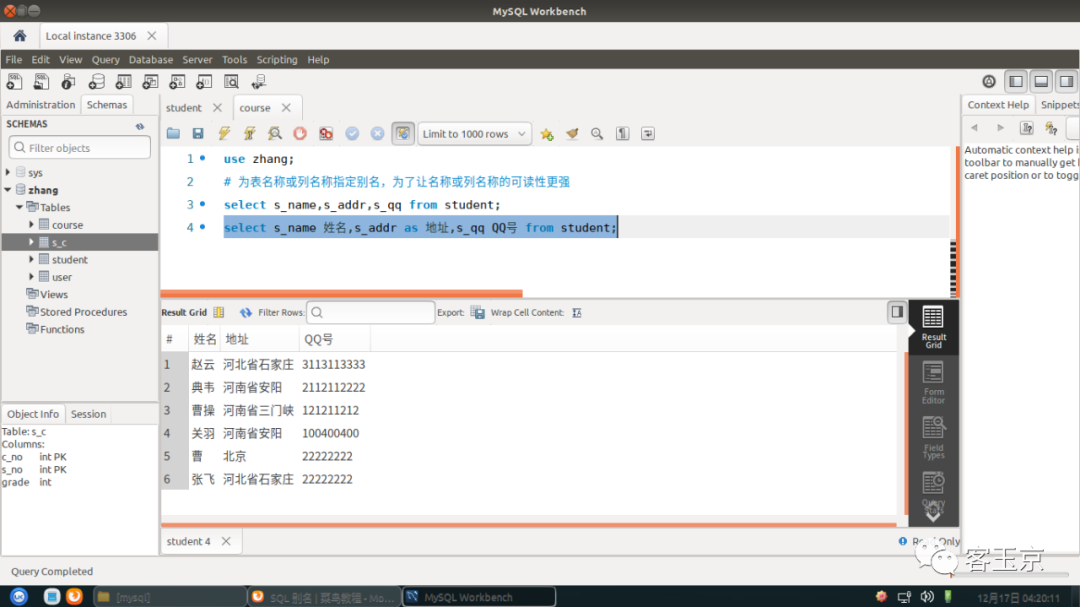Open find panel magnifier icon
Screen dimensions: 1080x607
pyautogui.click(x=597, y=134)
